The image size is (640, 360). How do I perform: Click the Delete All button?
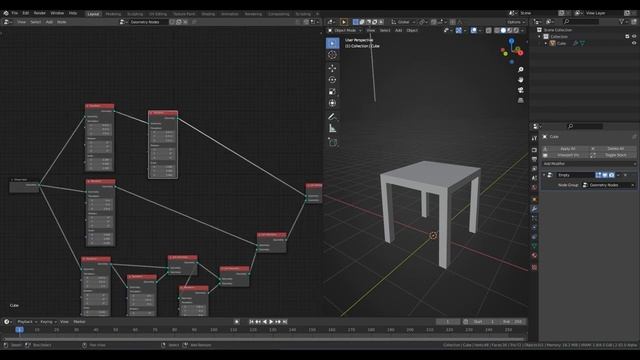click(x=613, y=149)
